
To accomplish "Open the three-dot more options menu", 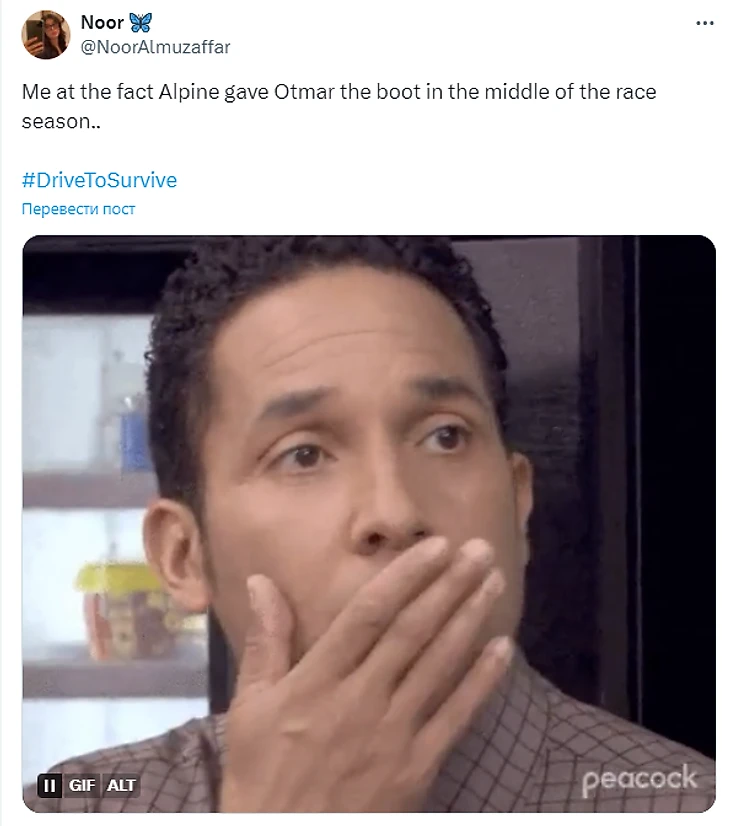I will (705, 23).
